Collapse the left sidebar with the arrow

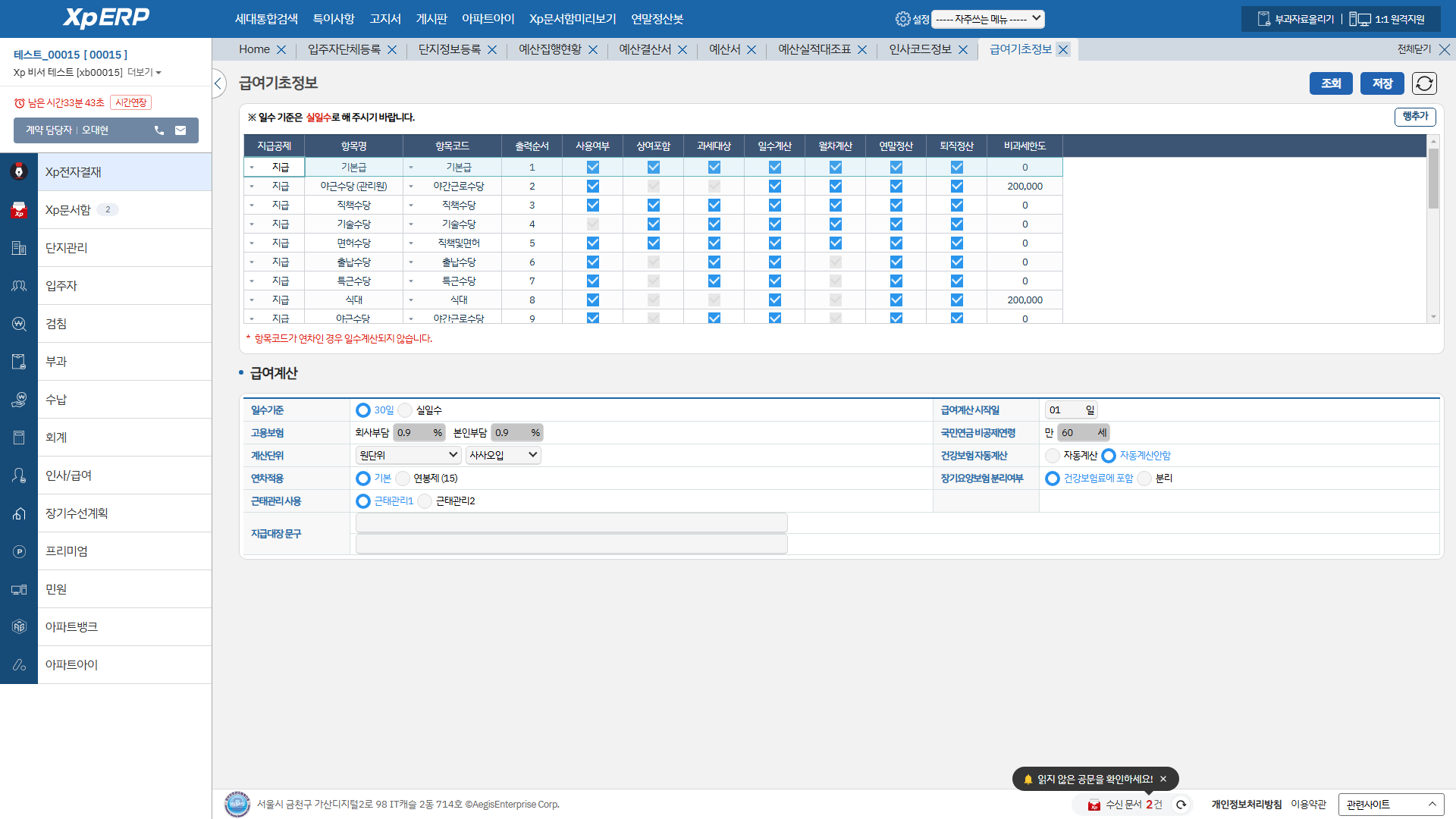coord(218,83)
